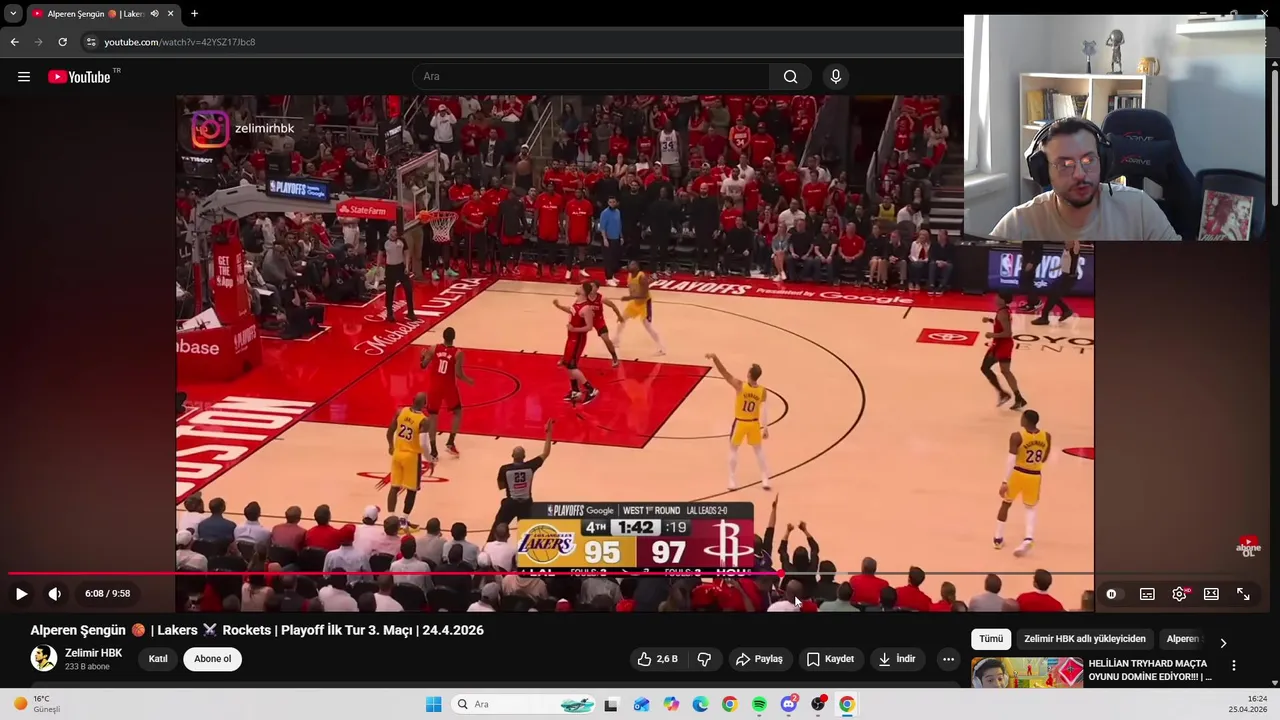Open the Windows Start menu

tap(433, 705)
